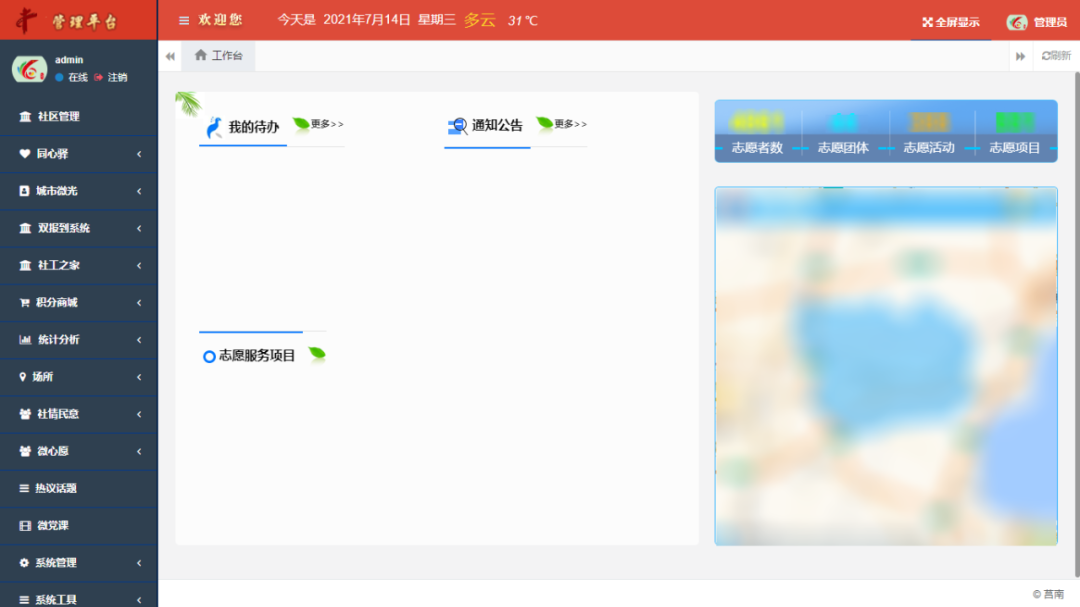Click the 通知公告 search icon
This screenshot has width=1080, height=607.
coord(458,126)
